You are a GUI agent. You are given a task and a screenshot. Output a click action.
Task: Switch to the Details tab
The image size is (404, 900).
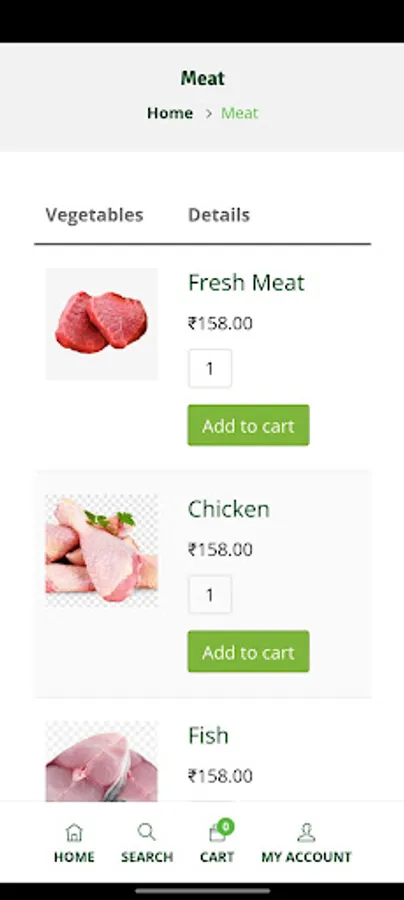pyautogui.click(x=219, y=215)
